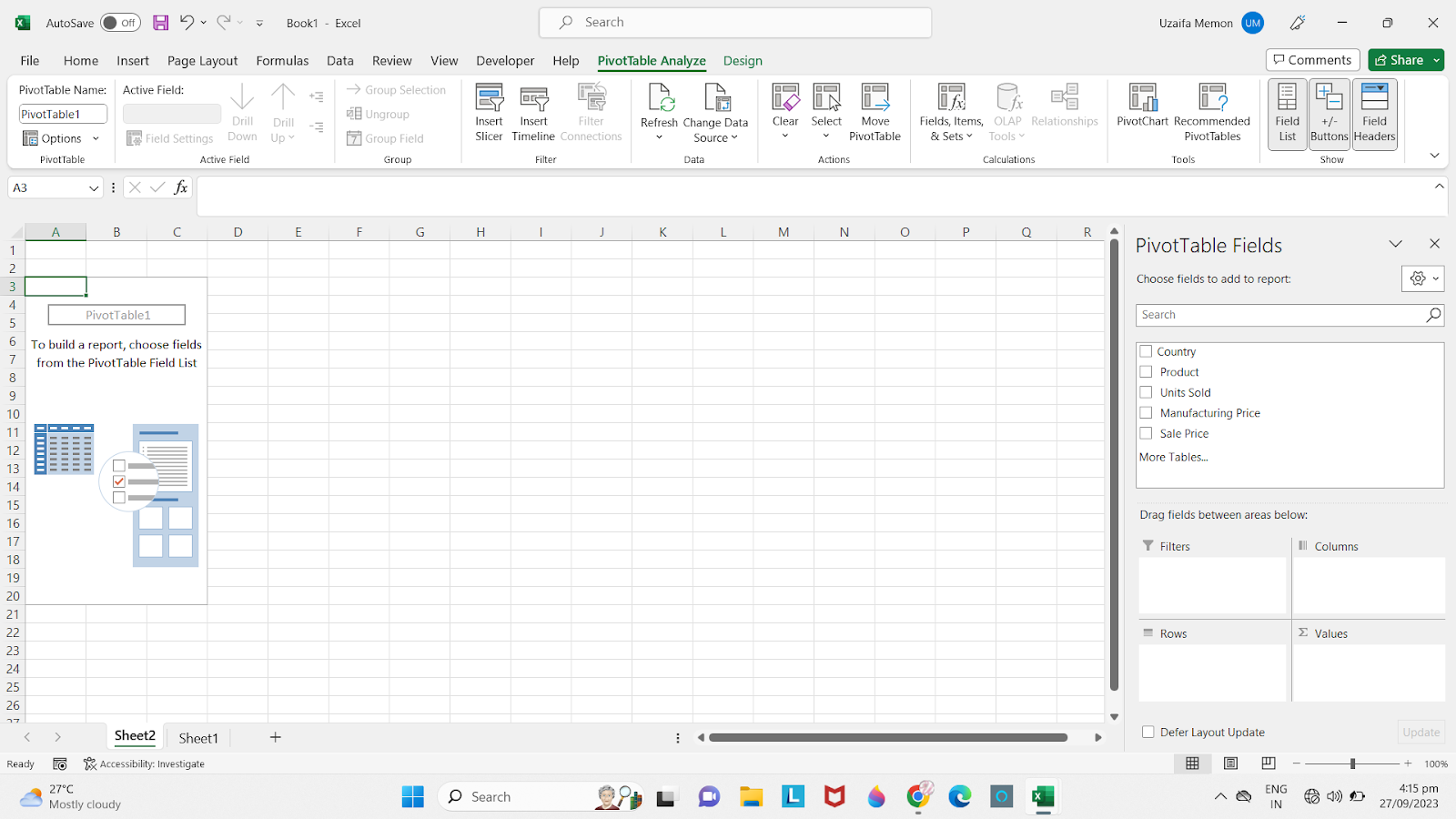Click Accessibility: Investigate in status bar
The image size is (1456, 819).
click(x=144, y=763)
